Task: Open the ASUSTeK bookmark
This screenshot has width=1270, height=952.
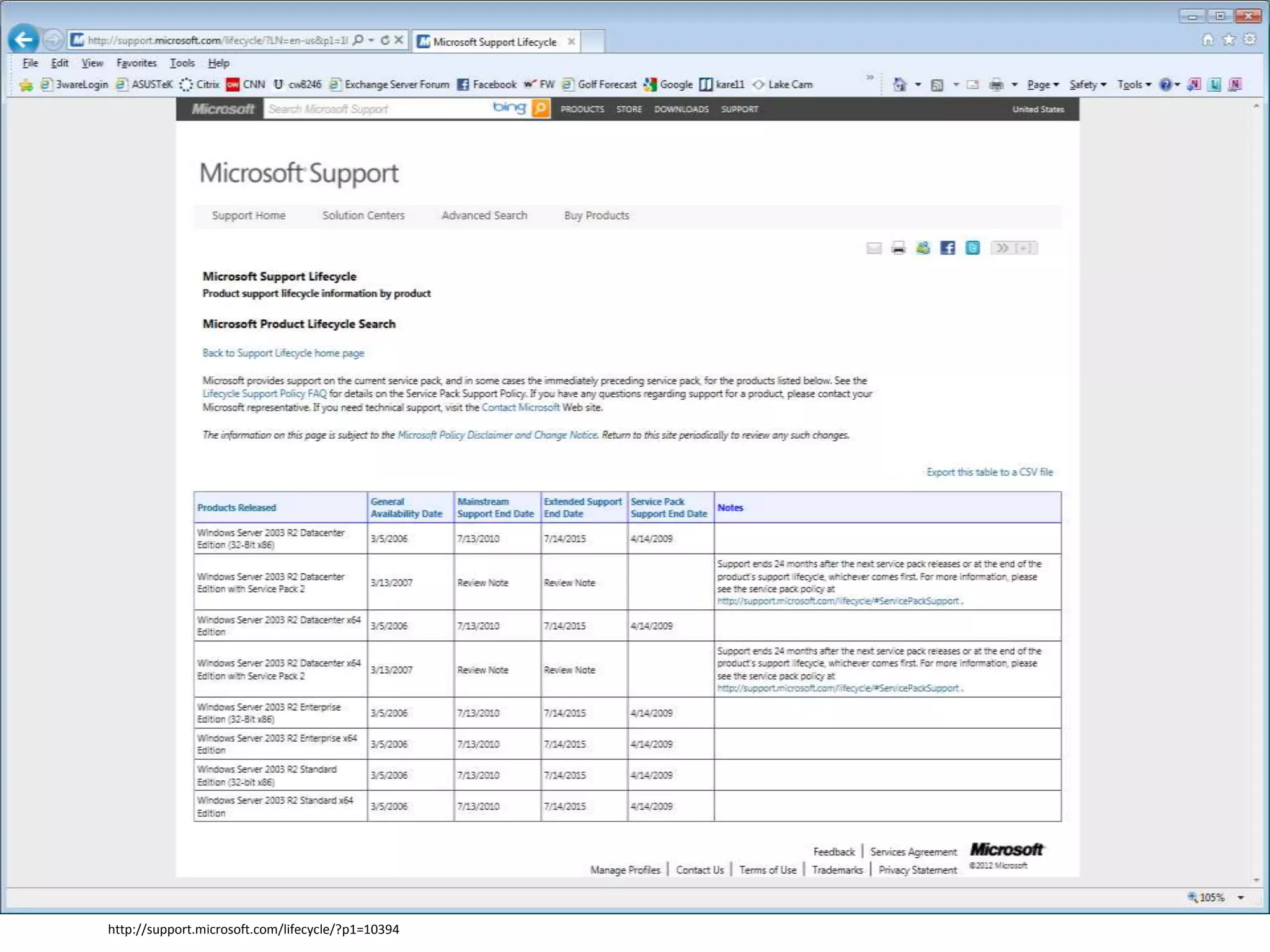Action: click(144, 84)
